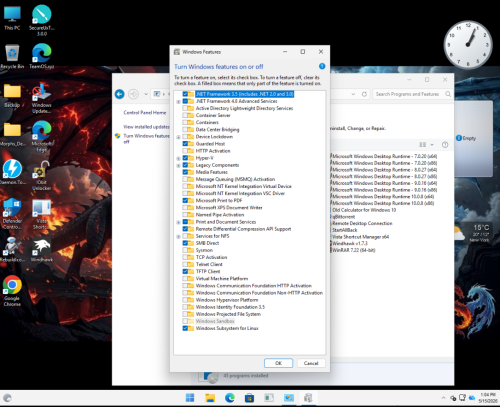Enable the Telnet Client checkbox
This screenshot has width=500, height=407.
tap(185, 264)
